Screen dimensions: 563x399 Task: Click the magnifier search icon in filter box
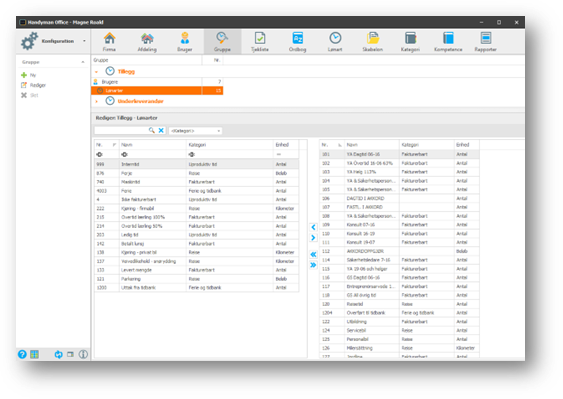click(152, 130)
